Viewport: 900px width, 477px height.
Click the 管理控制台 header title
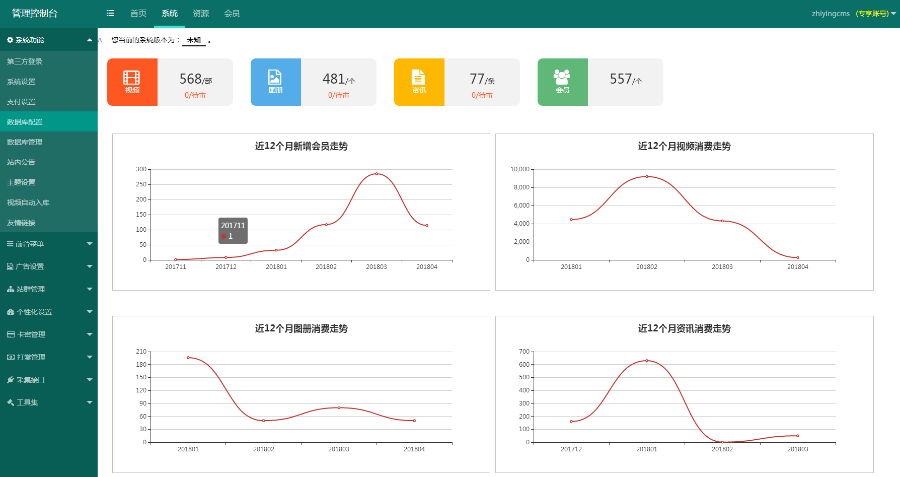tap(34, 13)
